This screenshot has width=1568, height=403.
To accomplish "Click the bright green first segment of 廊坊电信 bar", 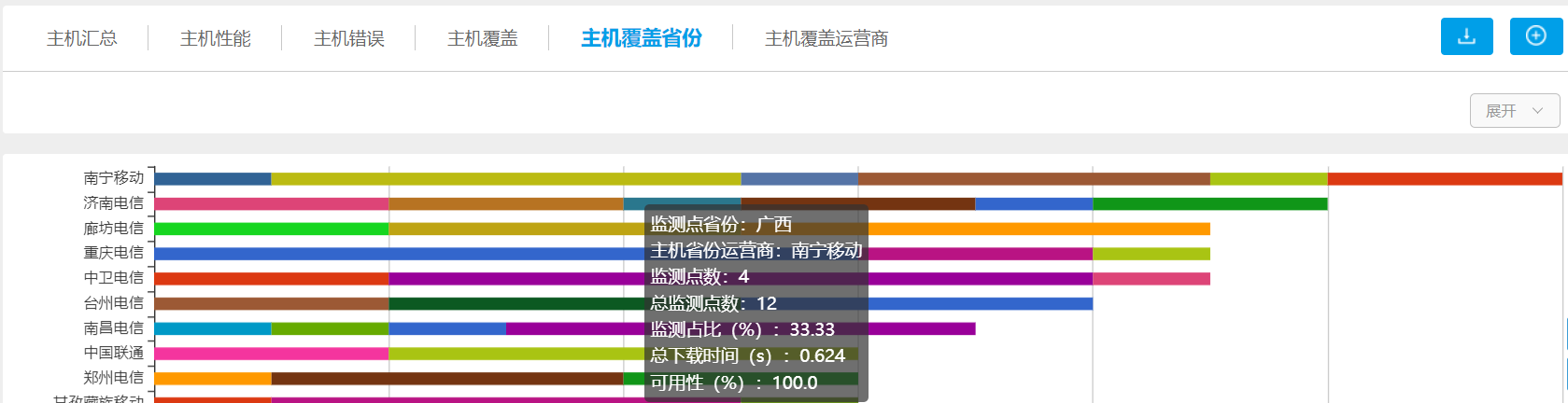I will (x=271, y=229).
